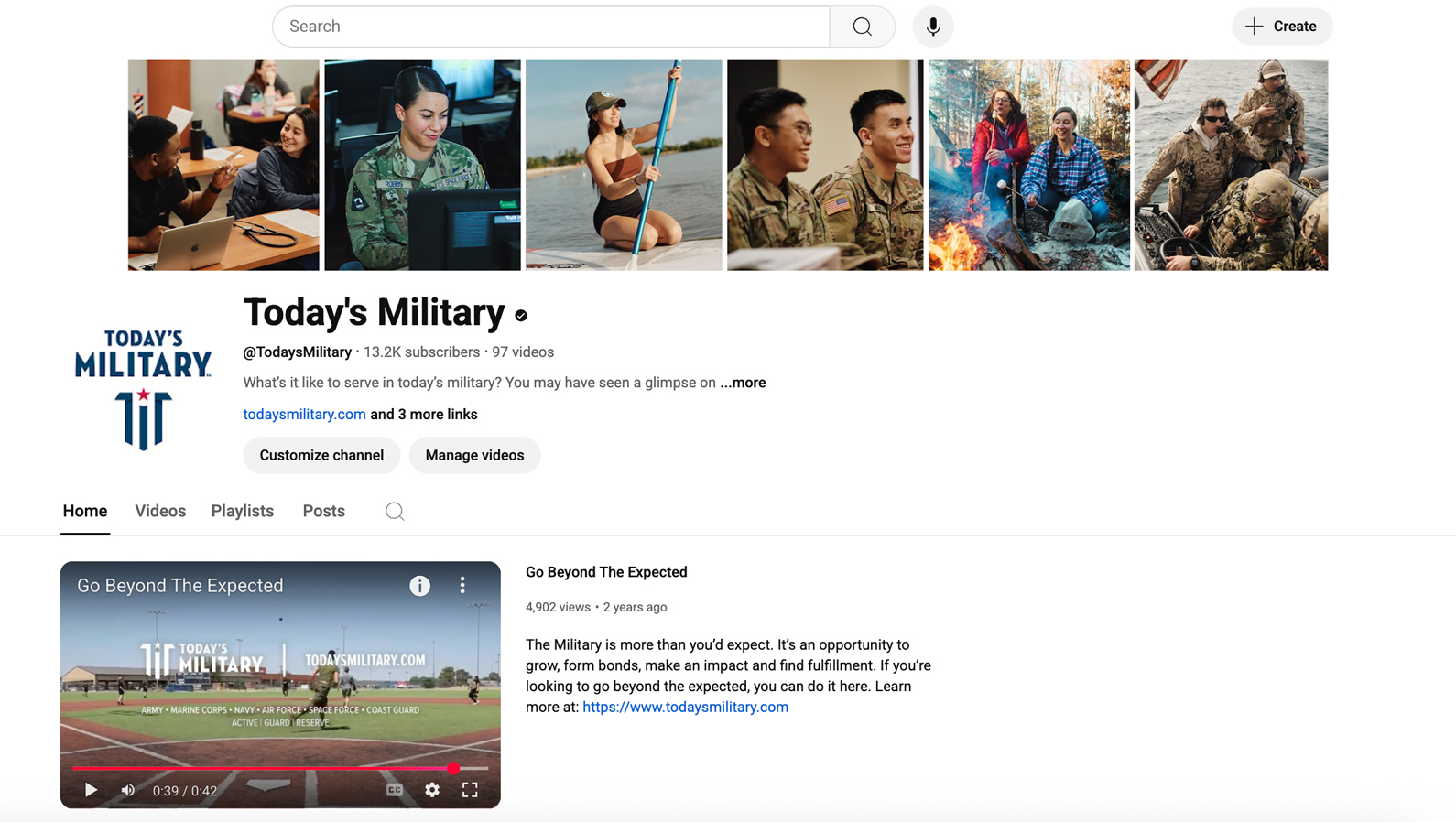The height and width of the screenshot is (822, 1456).
Task: Open the Today's Military channel avatar
Action: point(143,389)
